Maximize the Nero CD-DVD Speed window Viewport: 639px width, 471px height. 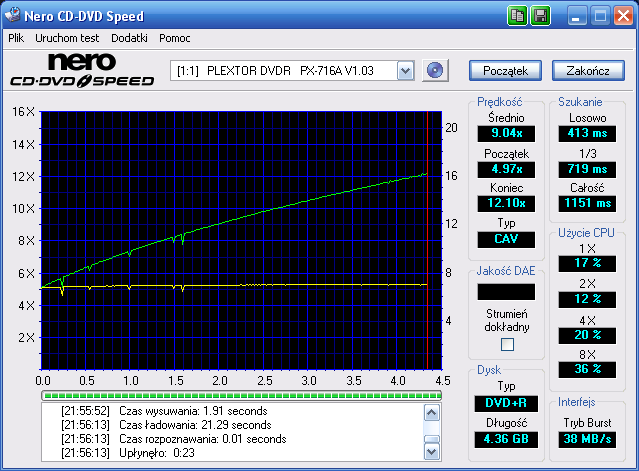[x=600, y=16]
